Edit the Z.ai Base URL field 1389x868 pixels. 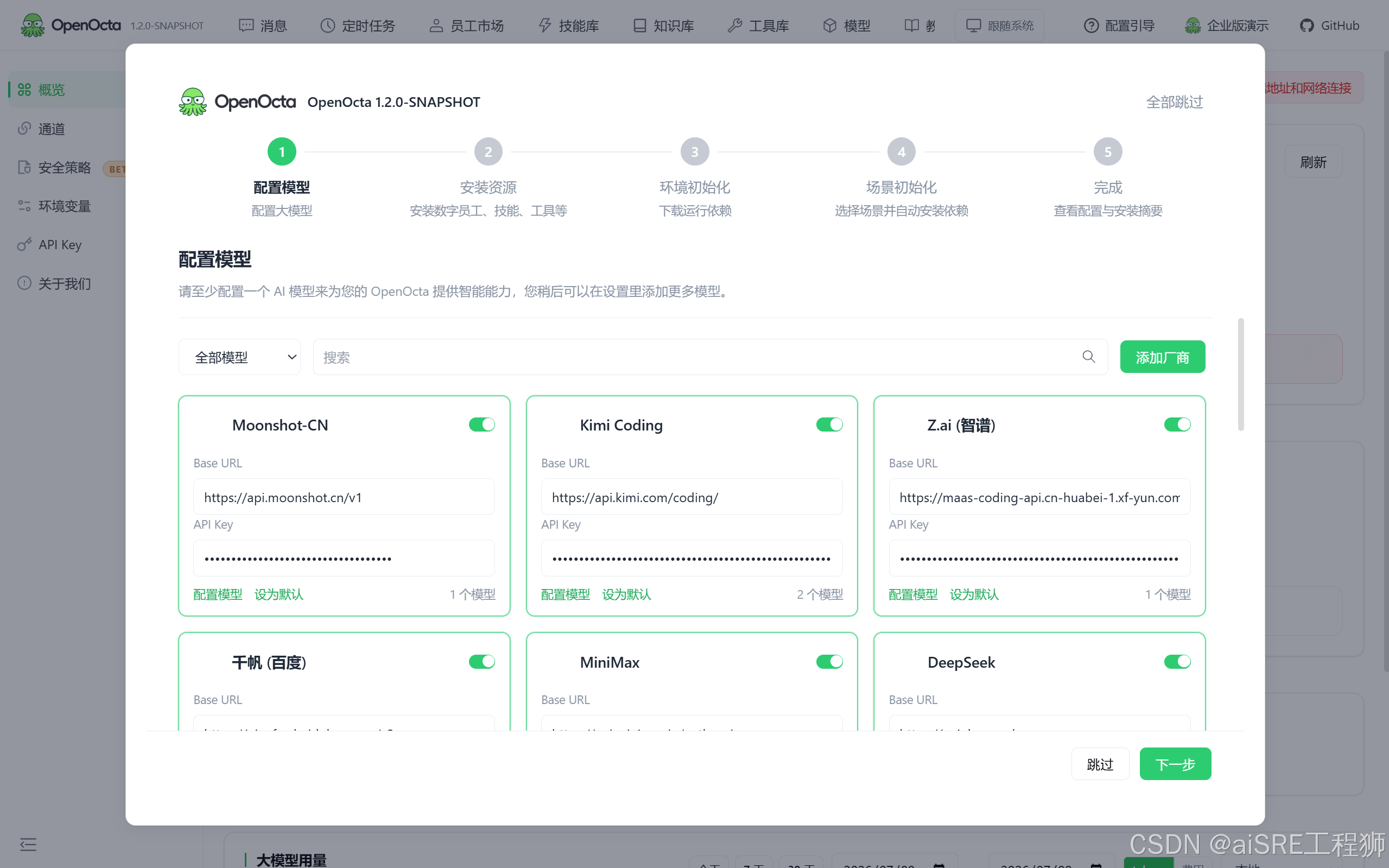coord(1039,497)
